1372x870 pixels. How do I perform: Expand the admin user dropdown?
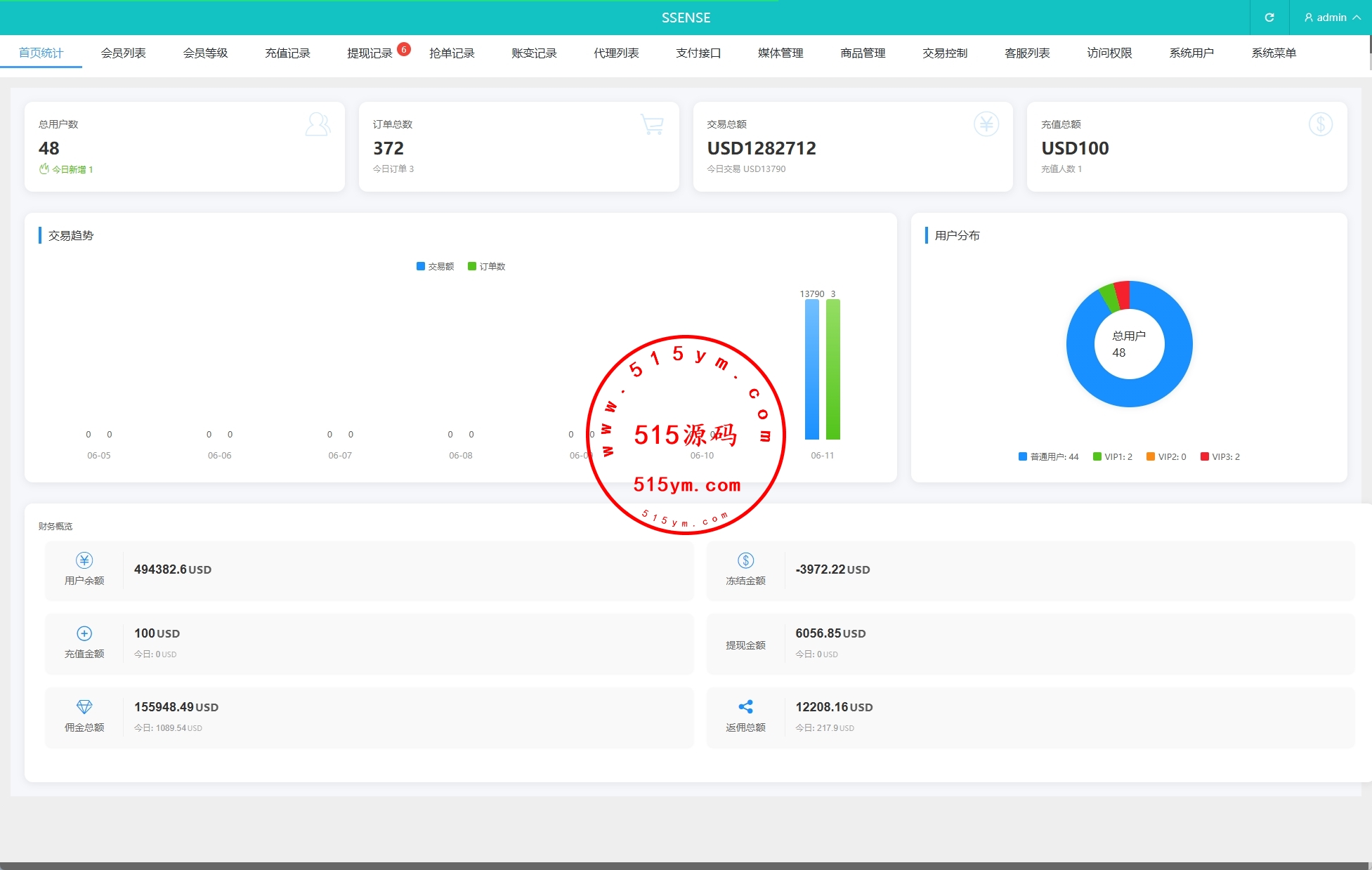pos(1331,18)
